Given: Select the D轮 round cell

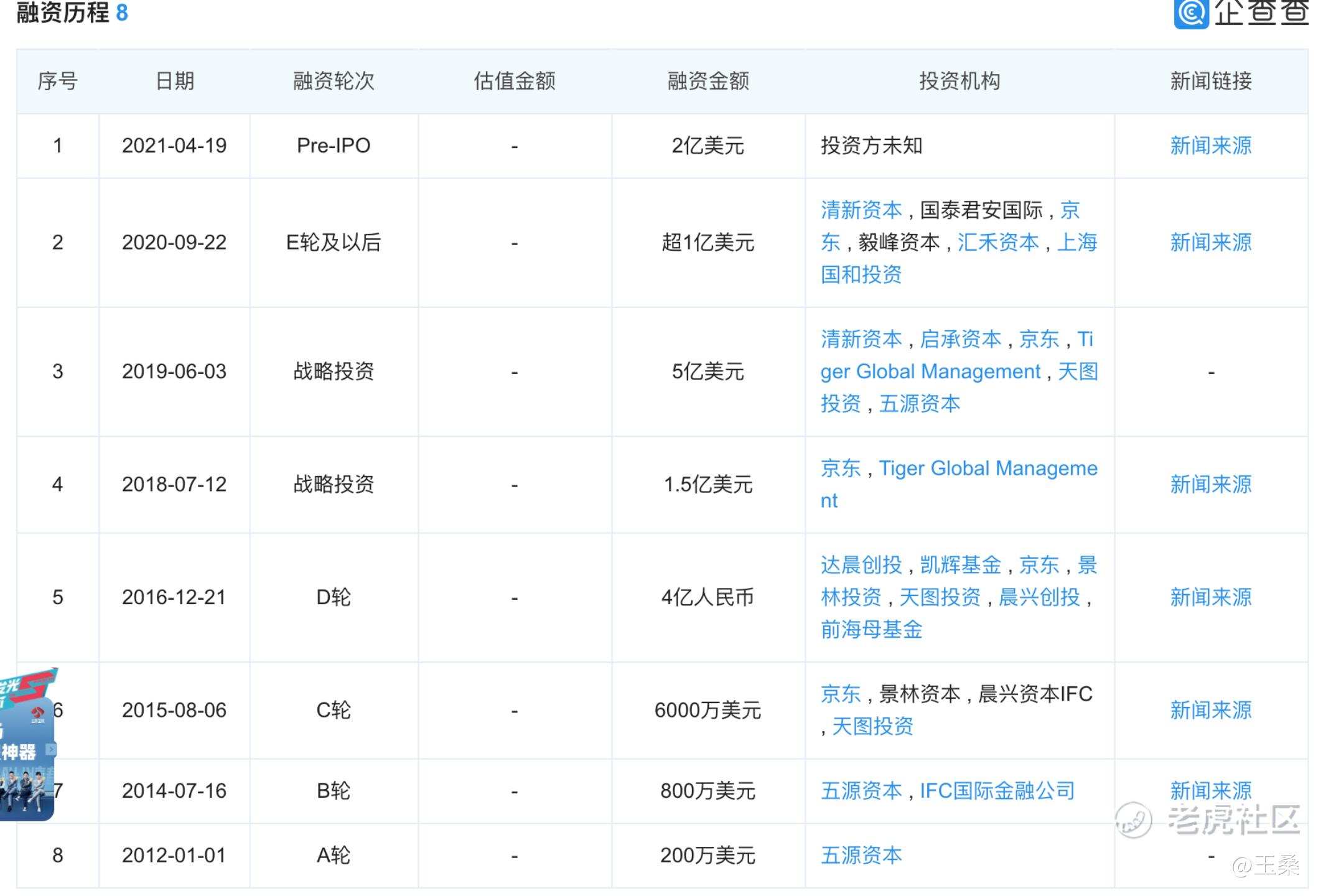Looking at the screenshot, I should point(334,597).
